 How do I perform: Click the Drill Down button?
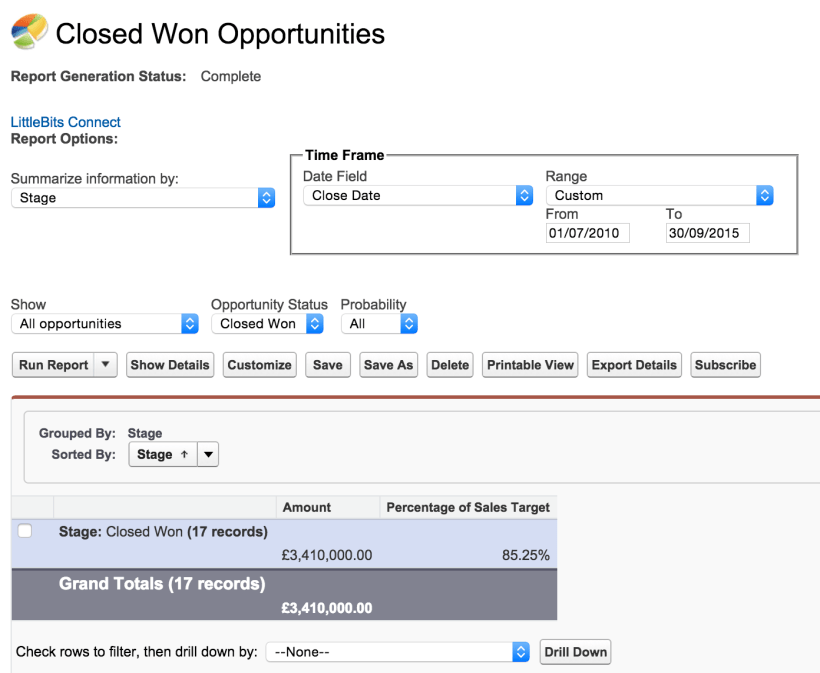(575, 652)
